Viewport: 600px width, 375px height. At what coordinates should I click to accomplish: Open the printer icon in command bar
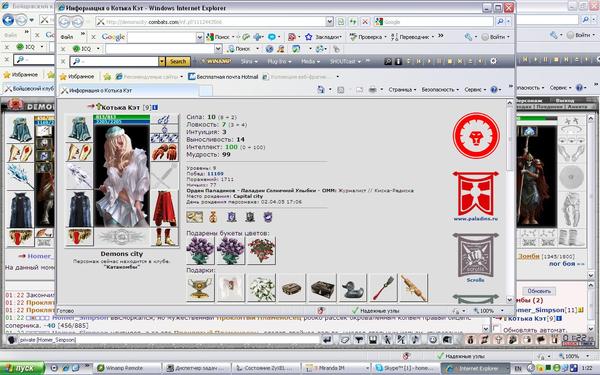(x=372, y=90)
